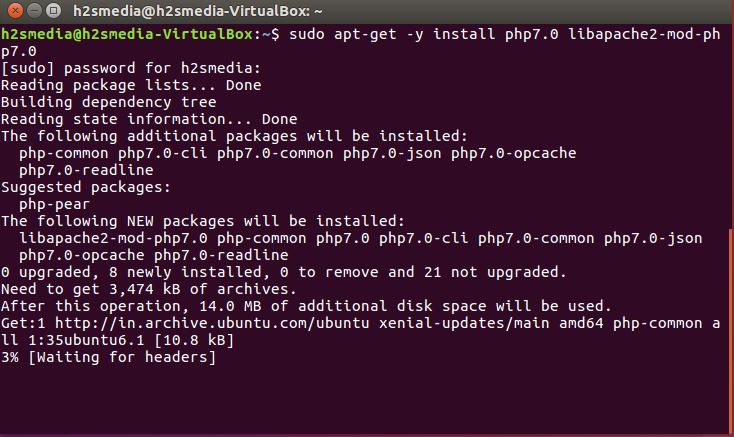Click the terminal's vertical scrollbar thumb
734x437 pixels.
[732, 329]
